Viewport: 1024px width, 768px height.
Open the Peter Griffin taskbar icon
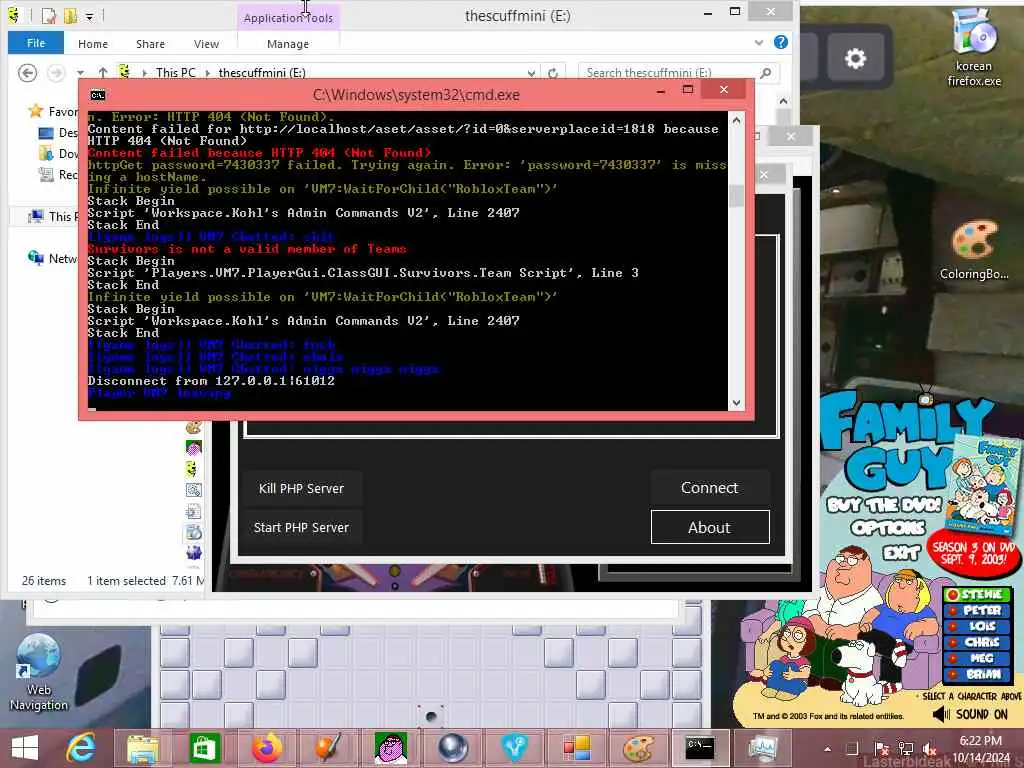[391, 748]
